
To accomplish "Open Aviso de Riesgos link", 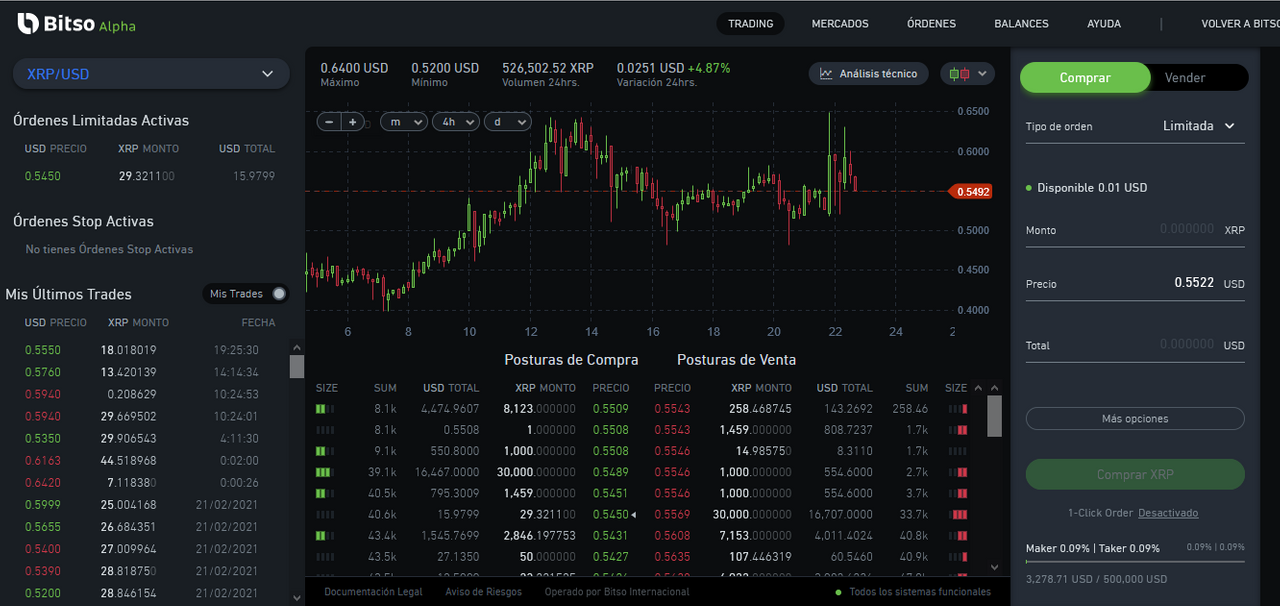I will point(483,592).
